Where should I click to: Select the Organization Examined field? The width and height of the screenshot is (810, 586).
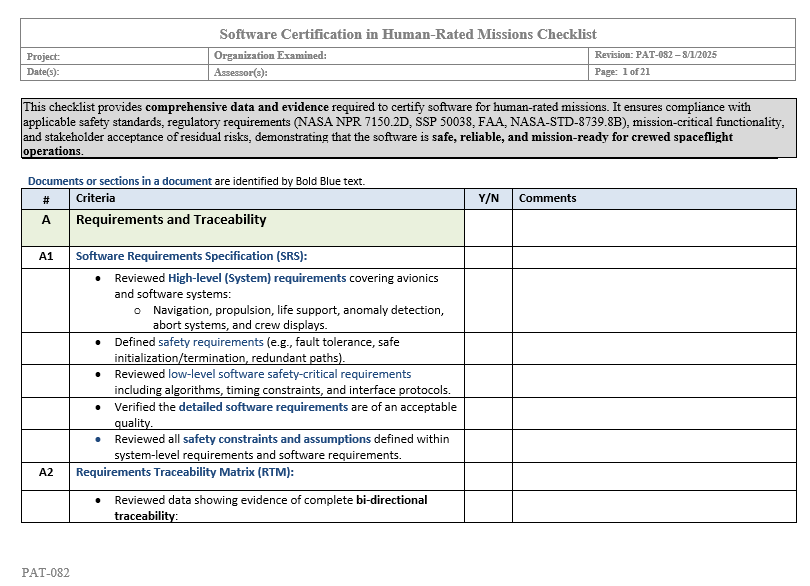[400, 56]
